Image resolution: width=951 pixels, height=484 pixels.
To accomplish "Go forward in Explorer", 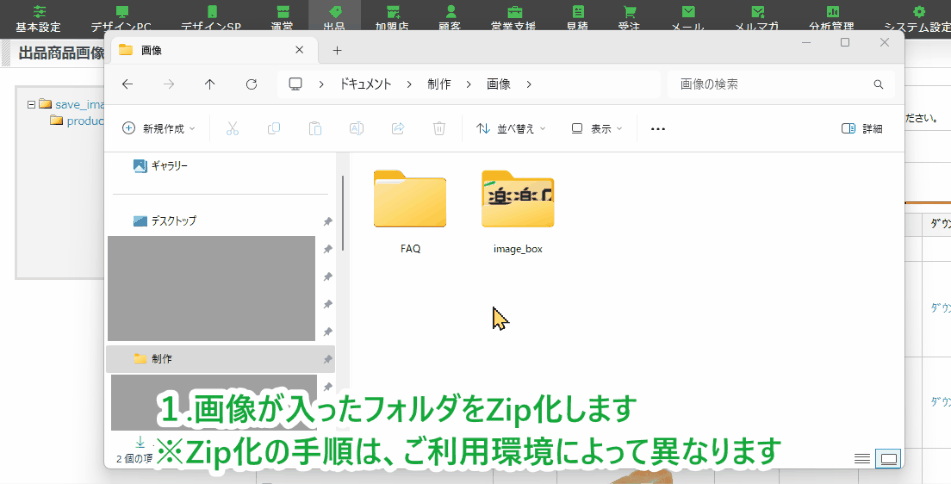I will point(169,84).
